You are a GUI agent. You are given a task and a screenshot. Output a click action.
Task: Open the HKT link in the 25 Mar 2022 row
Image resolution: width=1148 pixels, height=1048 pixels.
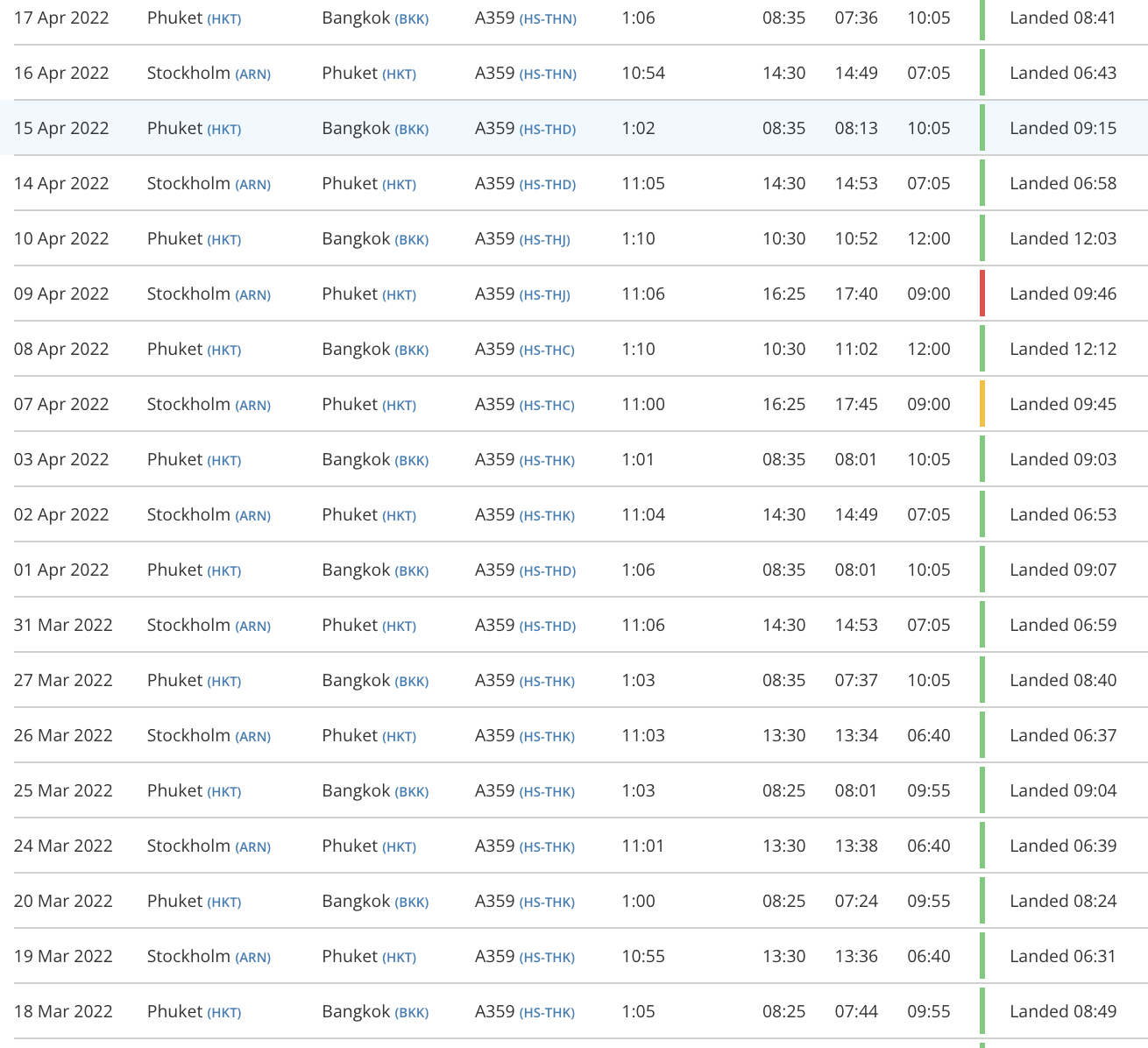223,792
